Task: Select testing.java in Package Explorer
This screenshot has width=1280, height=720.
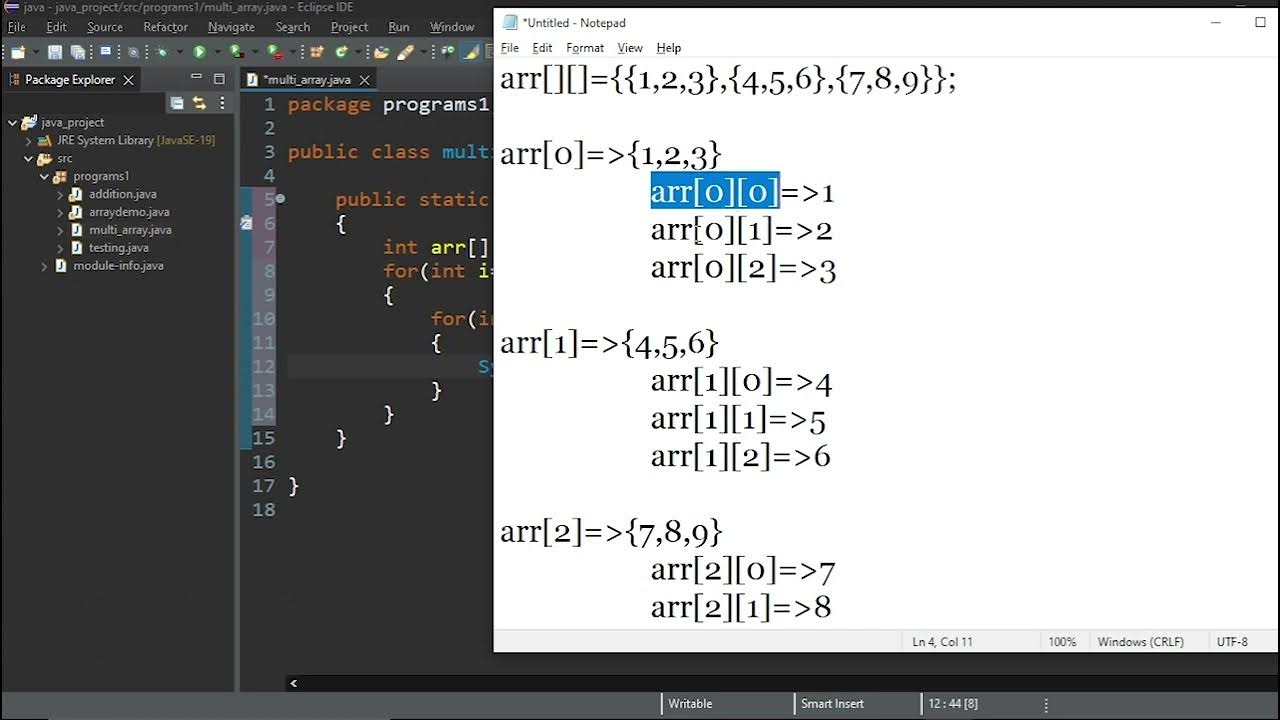Action: (x=119, y=248)
